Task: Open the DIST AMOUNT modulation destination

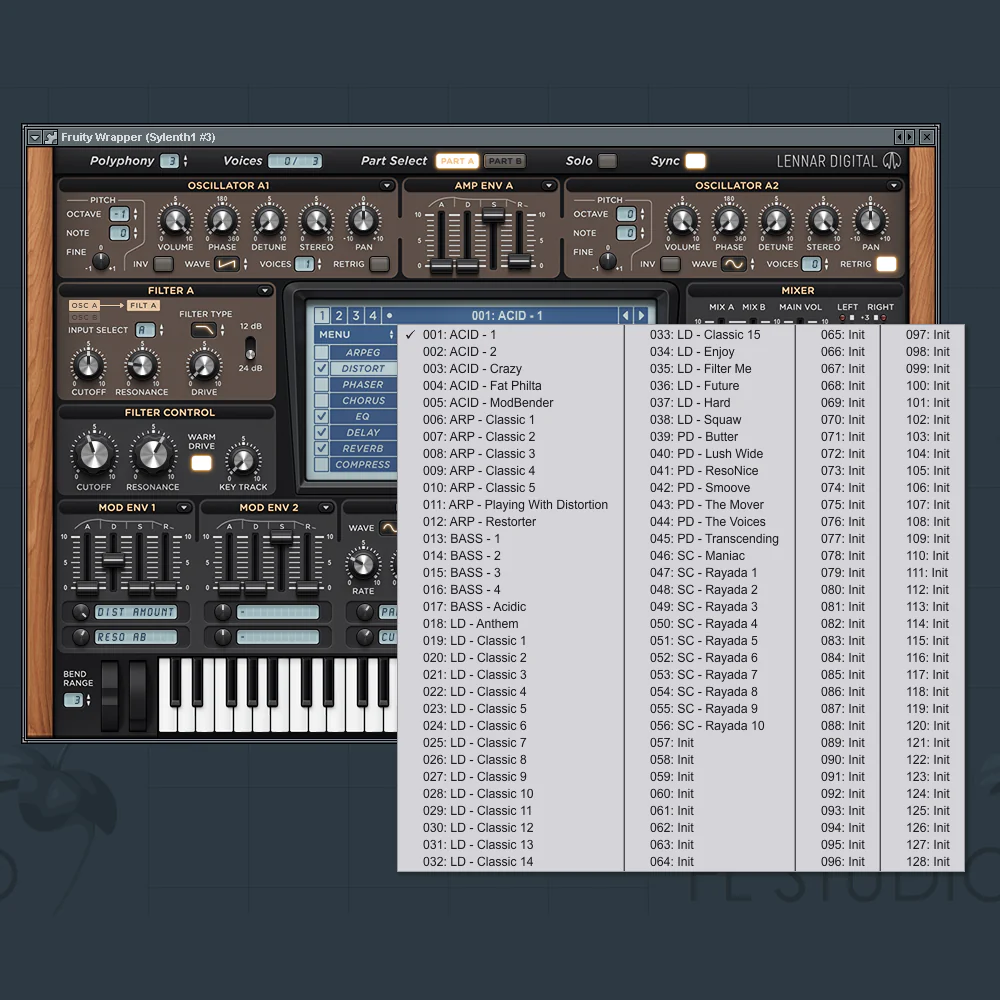Action: 135,612
